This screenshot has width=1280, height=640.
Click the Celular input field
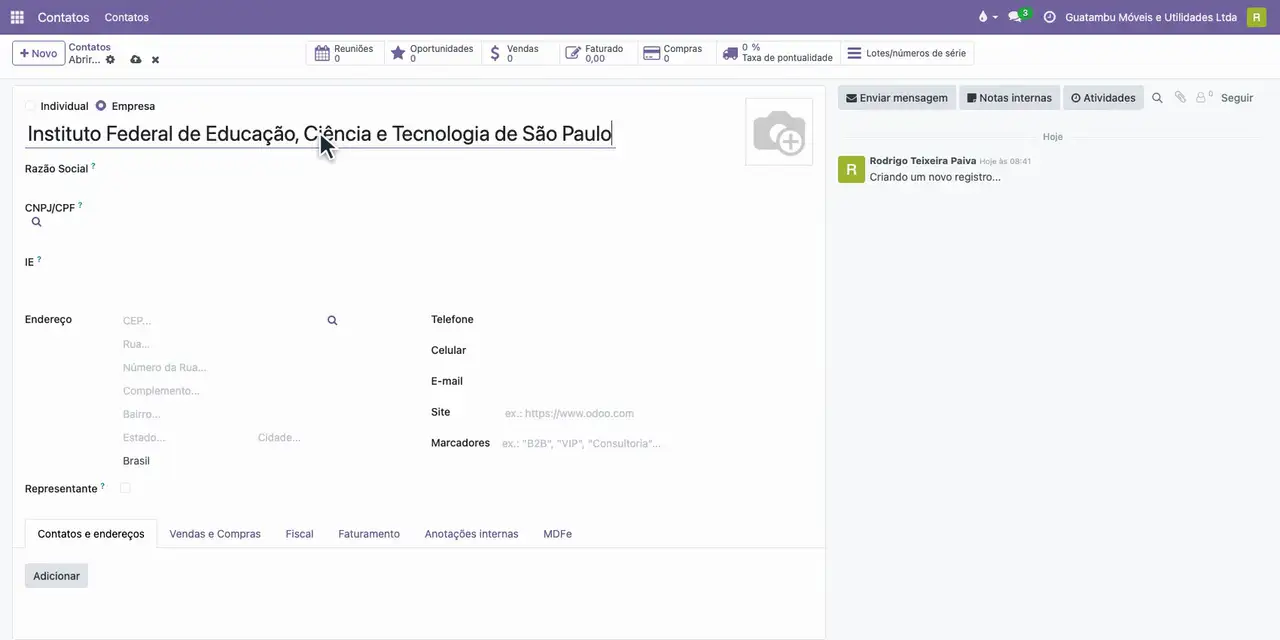(x=657, y=350)
